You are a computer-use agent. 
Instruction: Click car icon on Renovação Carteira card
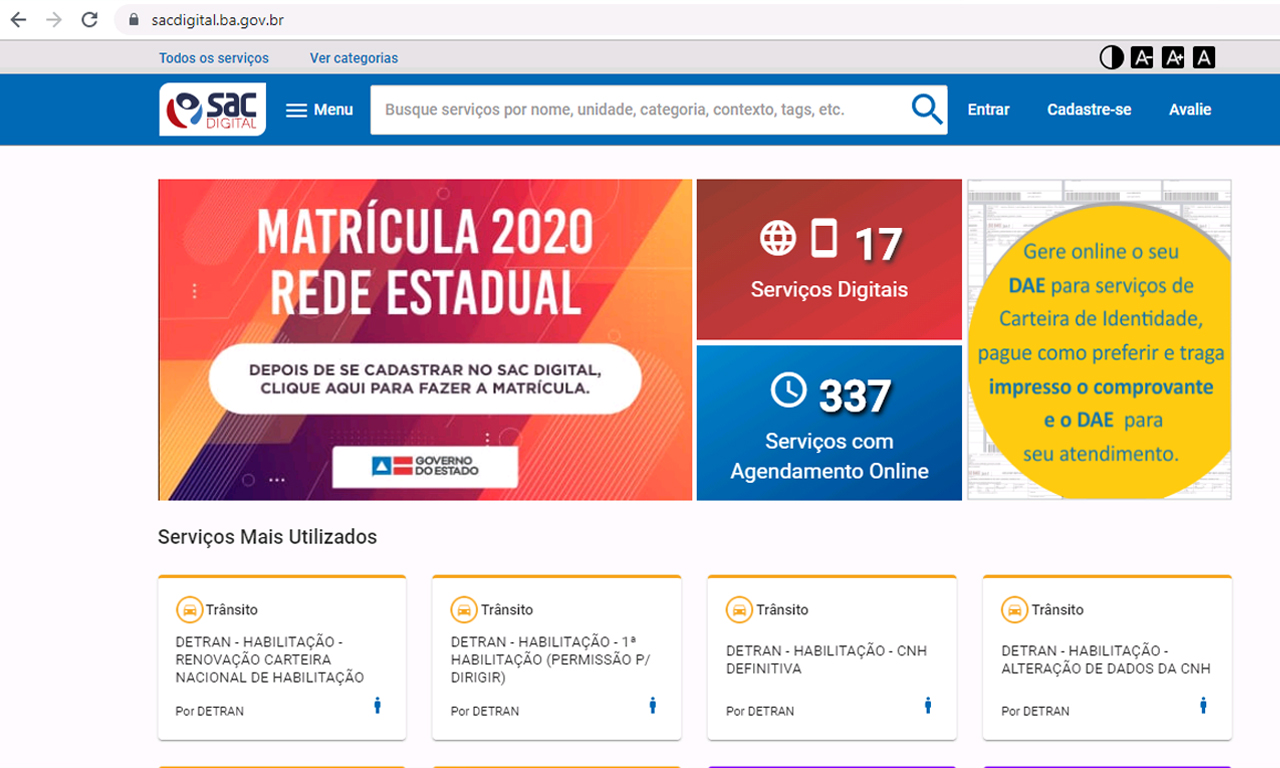[188, 609]
